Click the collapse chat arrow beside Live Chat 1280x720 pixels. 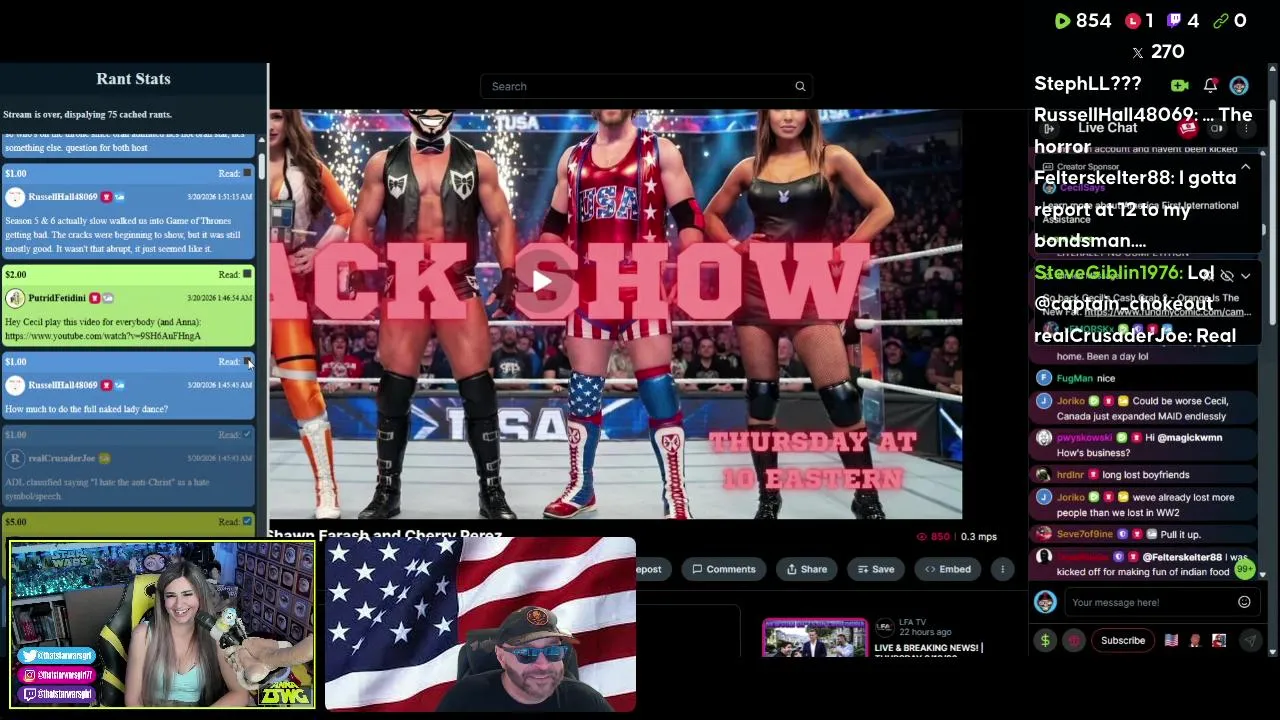pyautogui.click(x=1049, y=129)
